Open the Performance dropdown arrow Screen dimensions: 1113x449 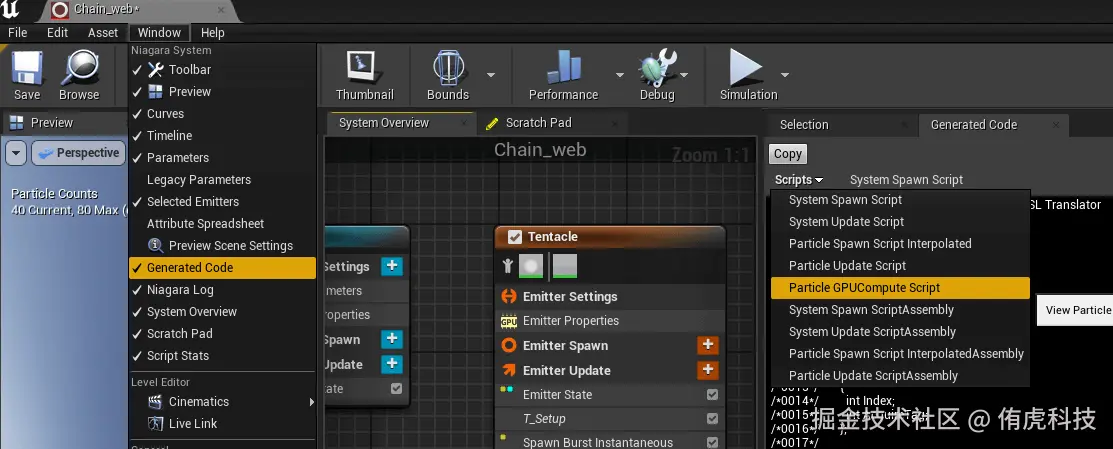coord(619,74)
